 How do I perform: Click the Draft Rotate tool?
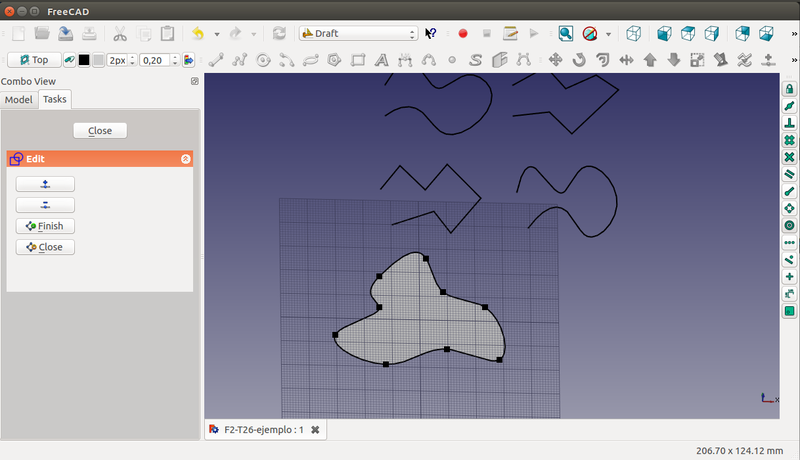(579, 60)
